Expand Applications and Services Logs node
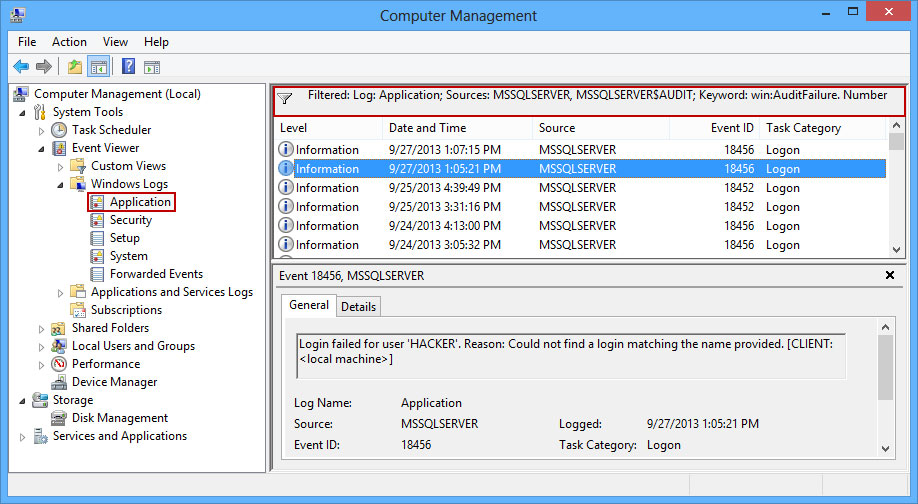This screenshot has width=918, height=504. (60, 293)
